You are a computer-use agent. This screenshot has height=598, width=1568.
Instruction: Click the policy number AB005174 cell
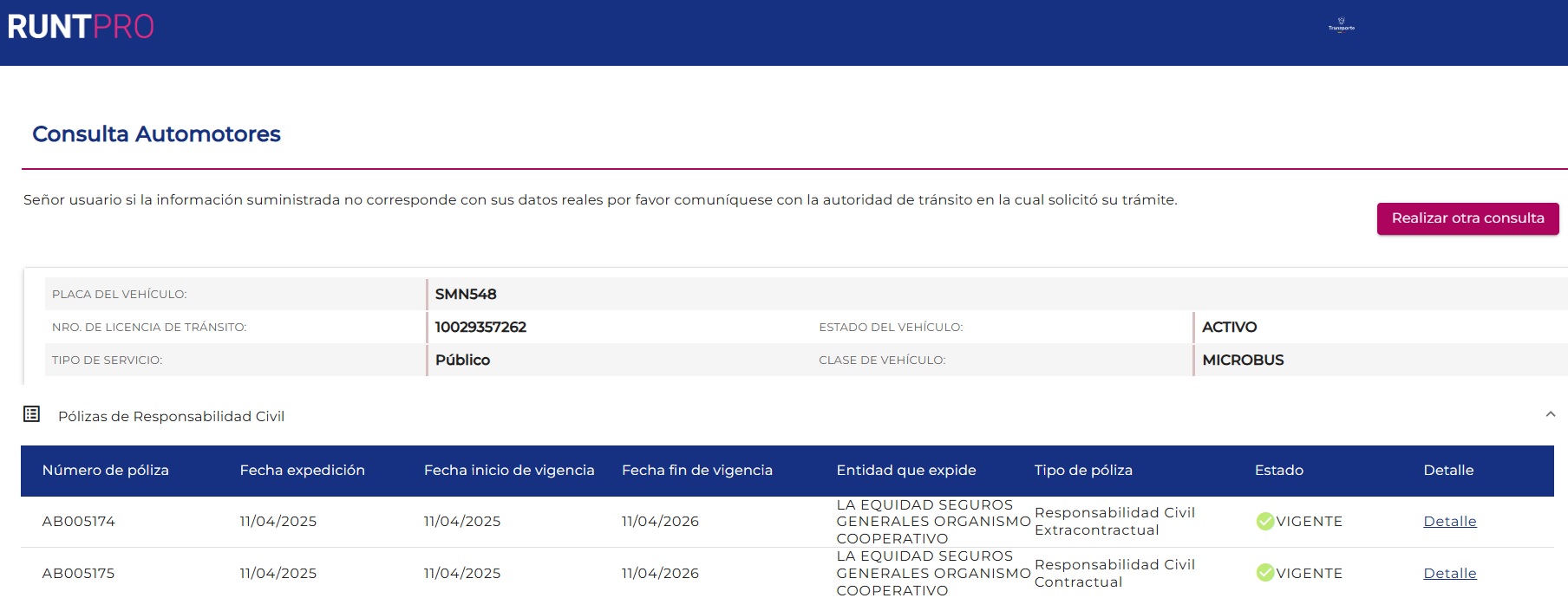pos(79,521)
